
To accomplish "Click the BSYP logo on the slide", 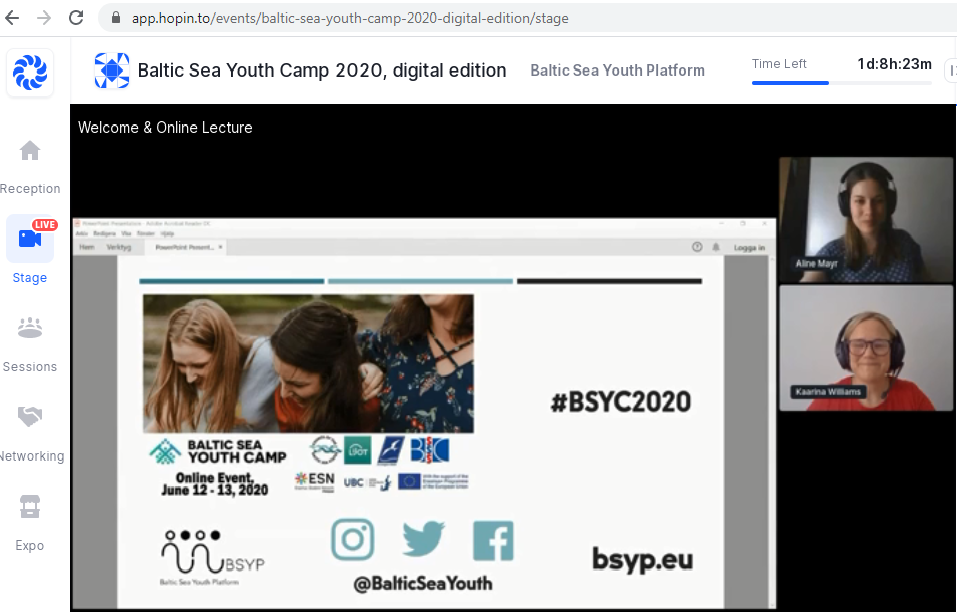I will tap(212, 556).
